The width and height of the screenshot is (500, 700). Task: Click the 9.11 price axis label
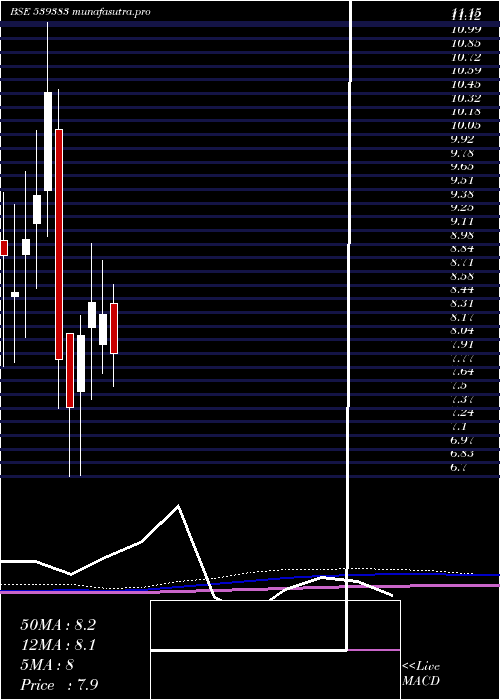coord(462,221)
